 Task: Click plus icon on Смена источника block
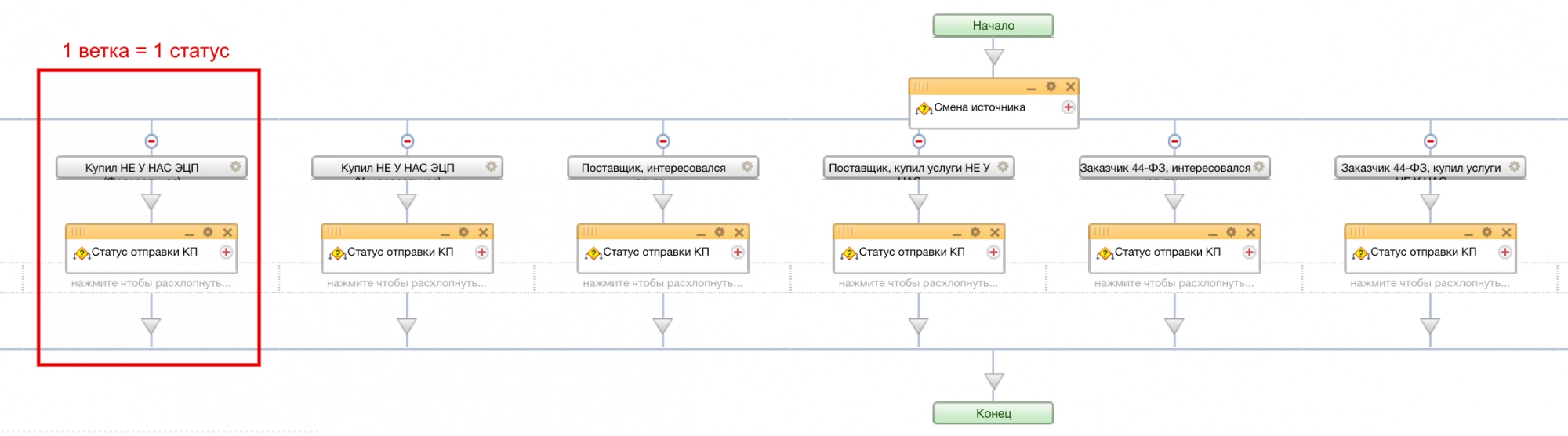(1068, 107)
